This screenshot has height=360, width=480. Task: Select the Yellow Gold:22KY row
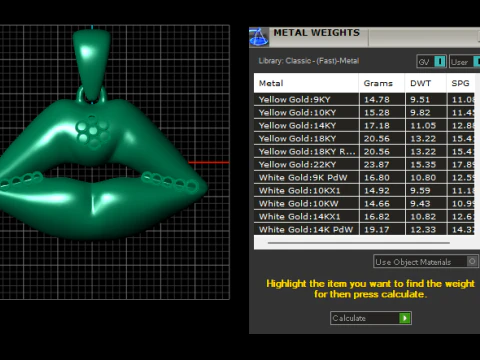click(x=364, y=164)
